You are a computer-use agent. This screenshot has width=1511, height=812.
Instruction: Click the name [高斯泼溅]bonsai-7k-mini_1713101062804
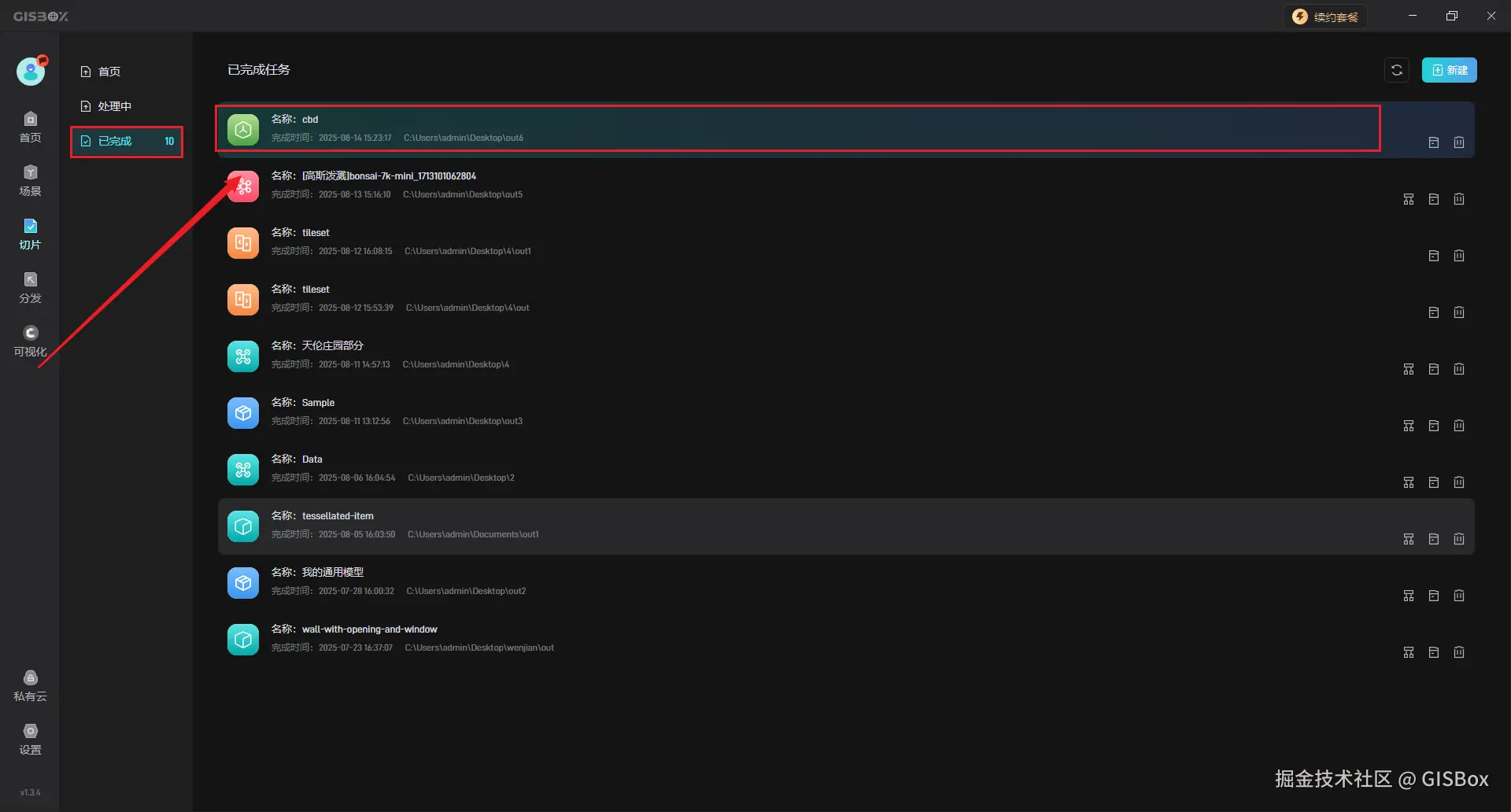coord(389,176)
